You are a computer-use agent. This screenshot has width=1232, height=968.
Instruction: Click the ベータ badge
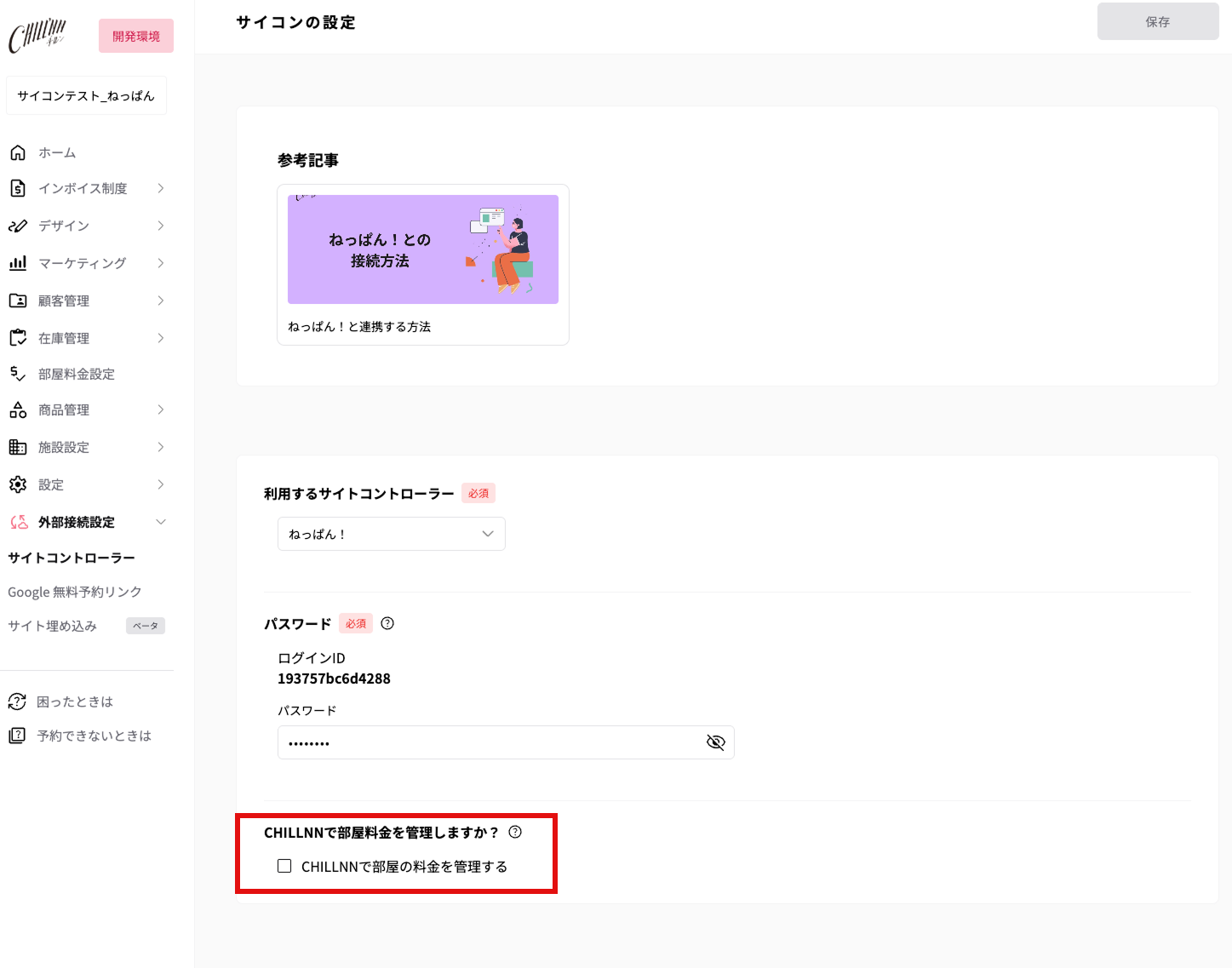click(x=146, y=626)
